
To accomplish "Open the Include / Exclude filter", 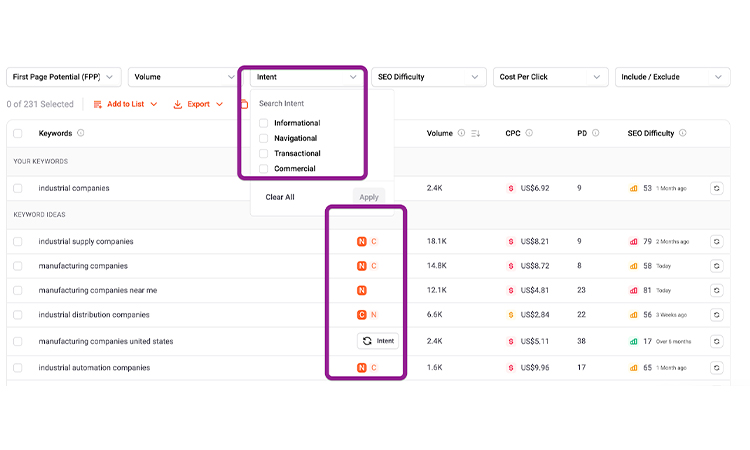I will pyautogui.click(x=672, y=77).
